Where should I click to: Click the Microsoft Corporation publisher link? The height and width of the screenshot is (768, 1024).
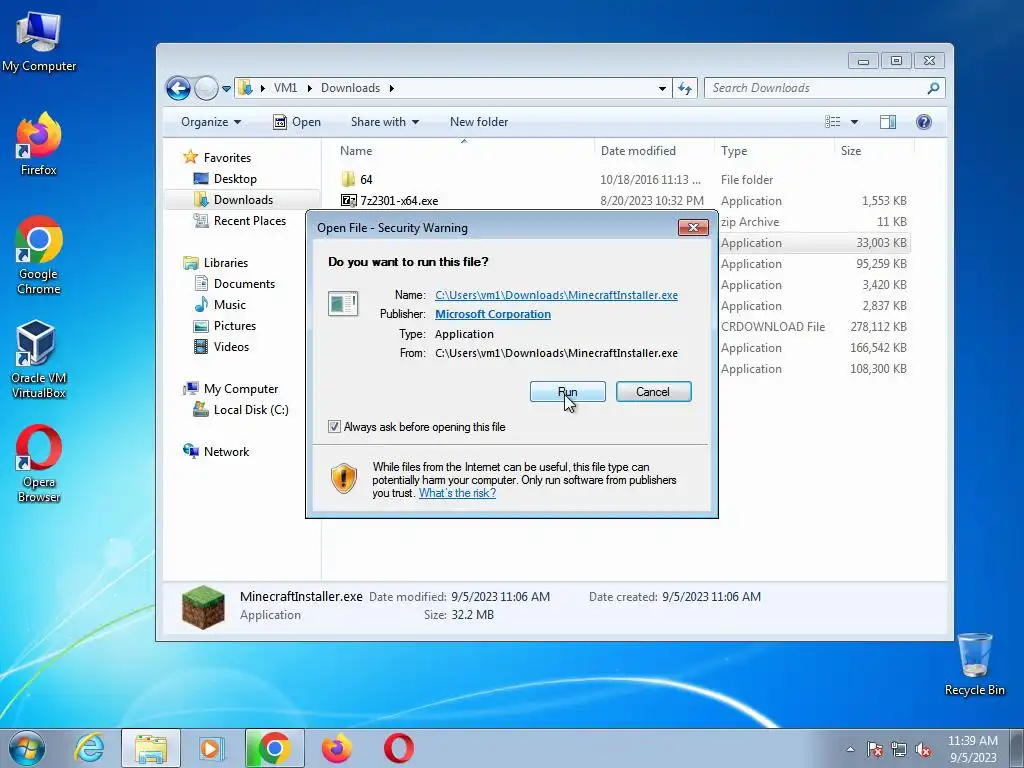pos(493,314)
